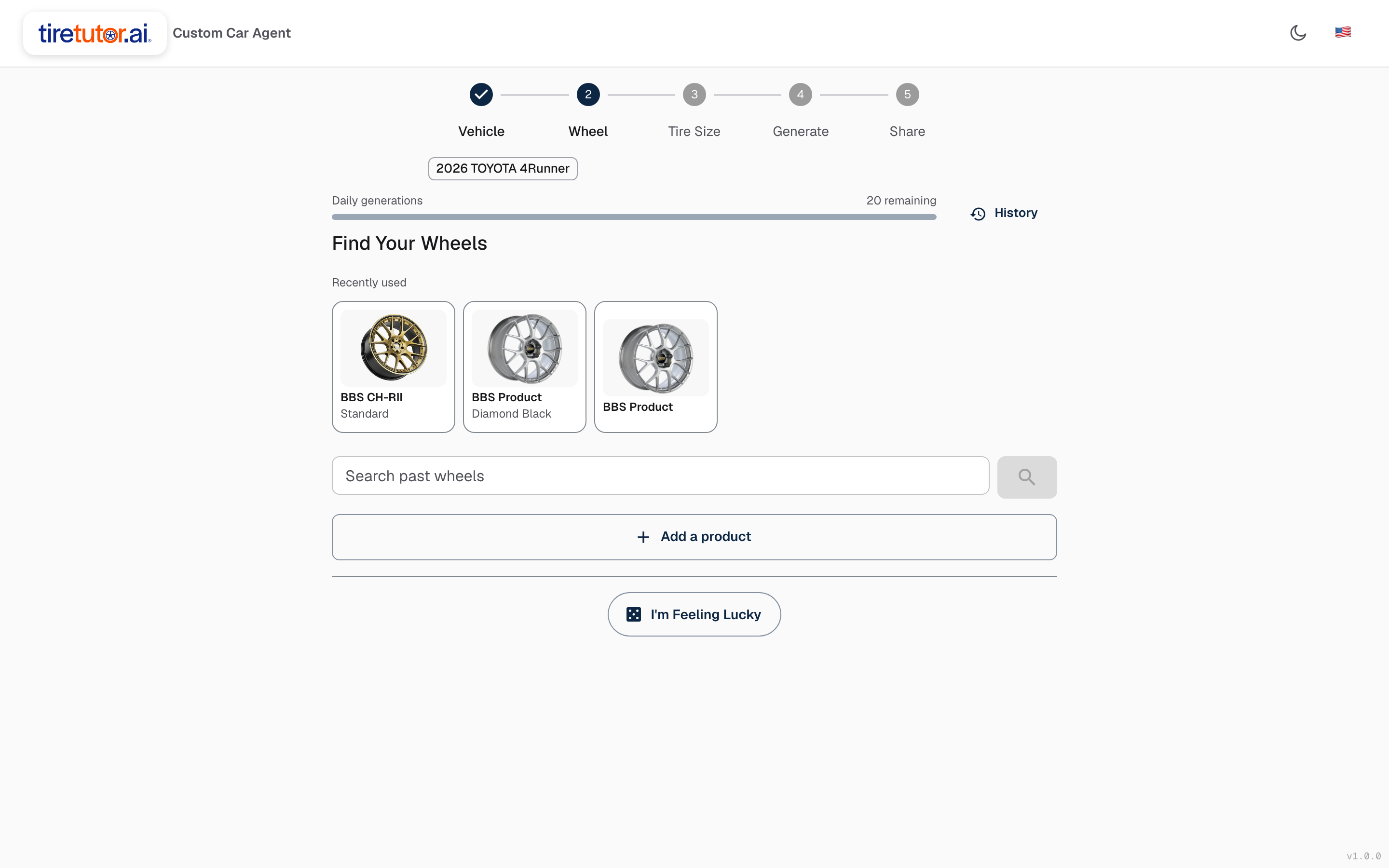Click the dice icon in Feeling Lucky

(633, 614)
